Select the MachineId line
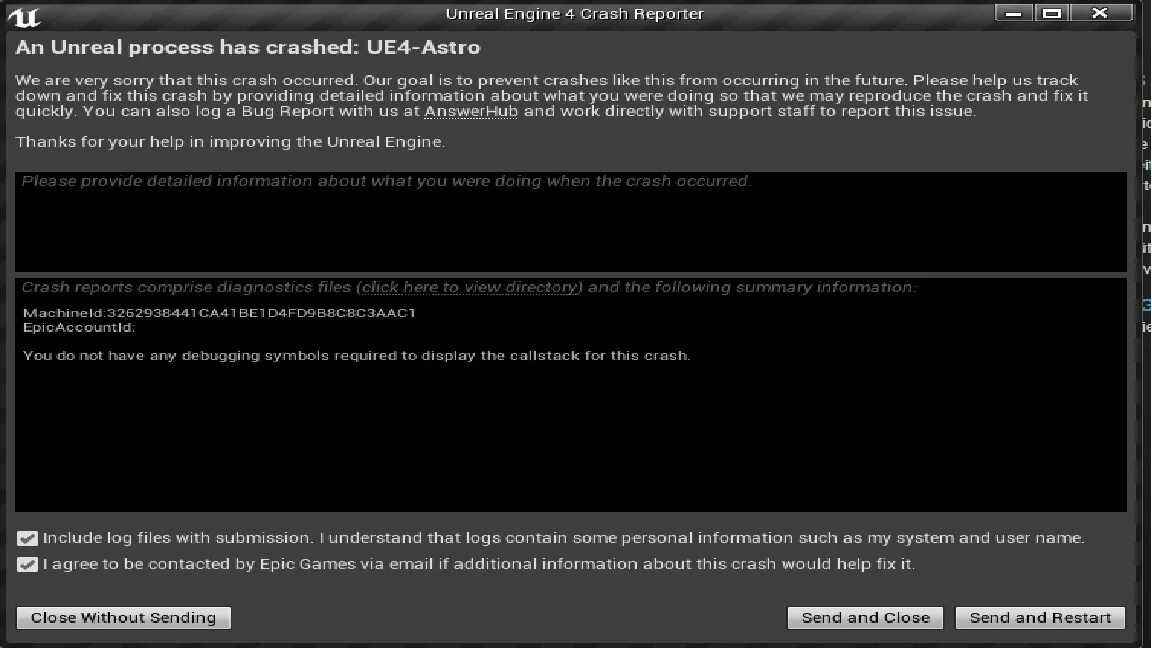Image resolution: width=1152 pixels, height=648 pixels. [x=219, y=313]
